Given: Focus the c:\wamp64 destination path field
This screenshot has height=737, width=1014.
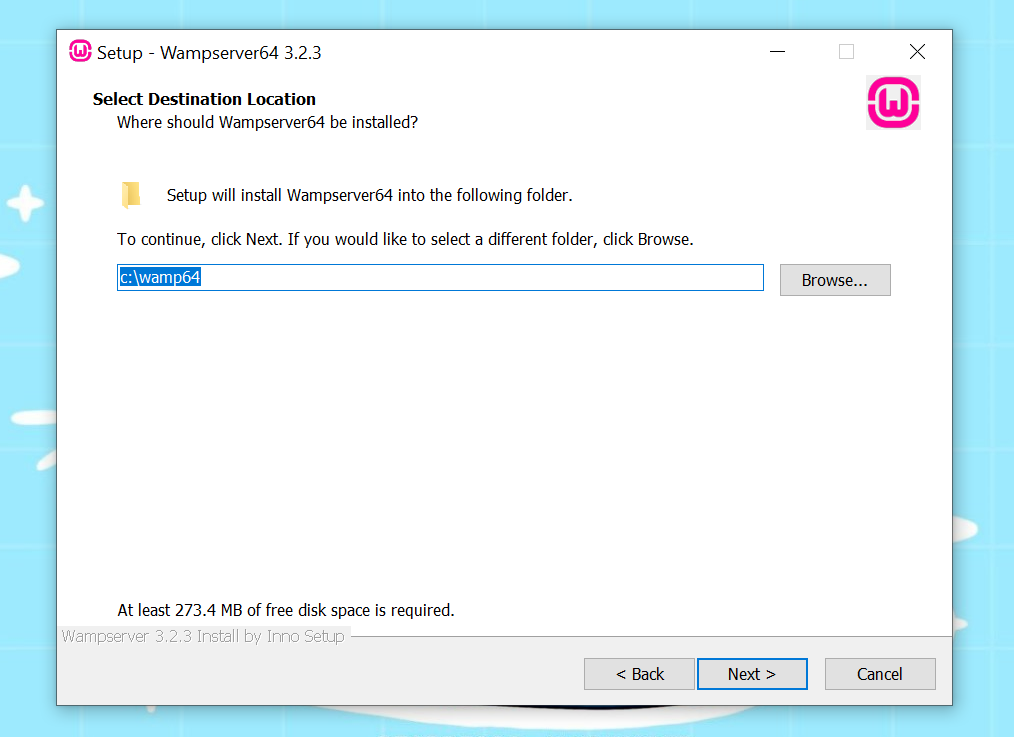Looking at the screenshot, I should click(440, 277).
